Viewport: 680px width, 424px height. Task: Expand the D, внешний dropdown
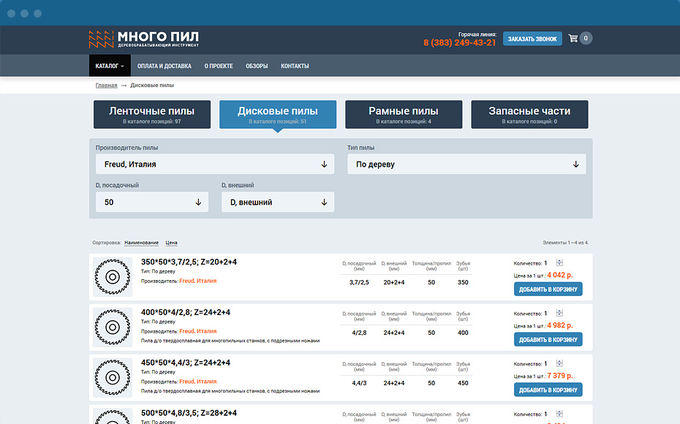pyautogui.click(x=277, y=202)
